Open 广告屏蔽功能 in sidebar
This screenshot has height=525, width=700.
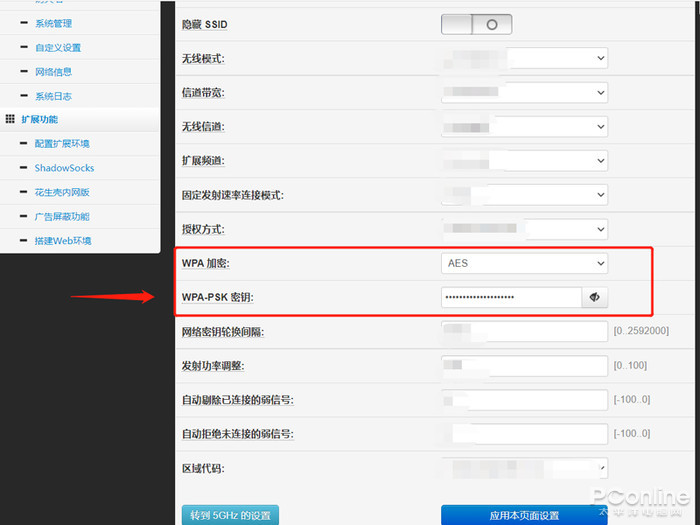(62, 217)
